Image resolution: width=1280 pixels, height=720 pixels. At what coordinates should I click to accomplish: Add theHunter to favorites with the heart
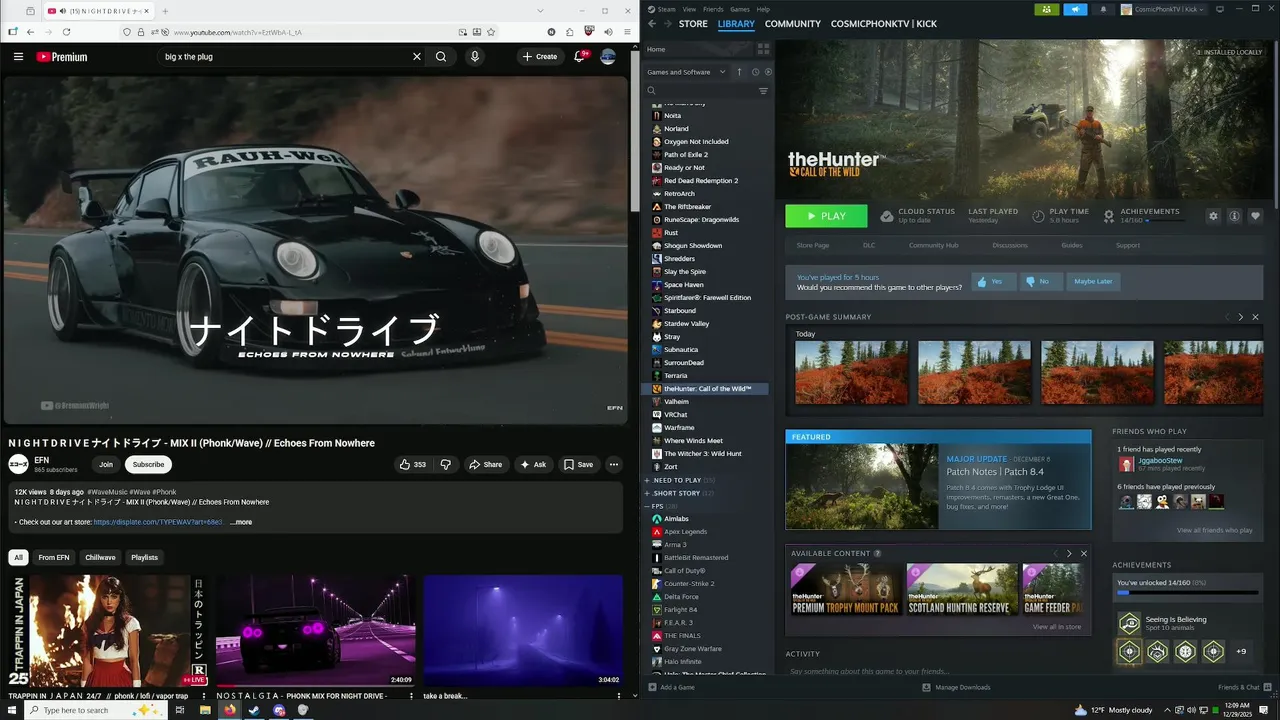(1256, 216)
